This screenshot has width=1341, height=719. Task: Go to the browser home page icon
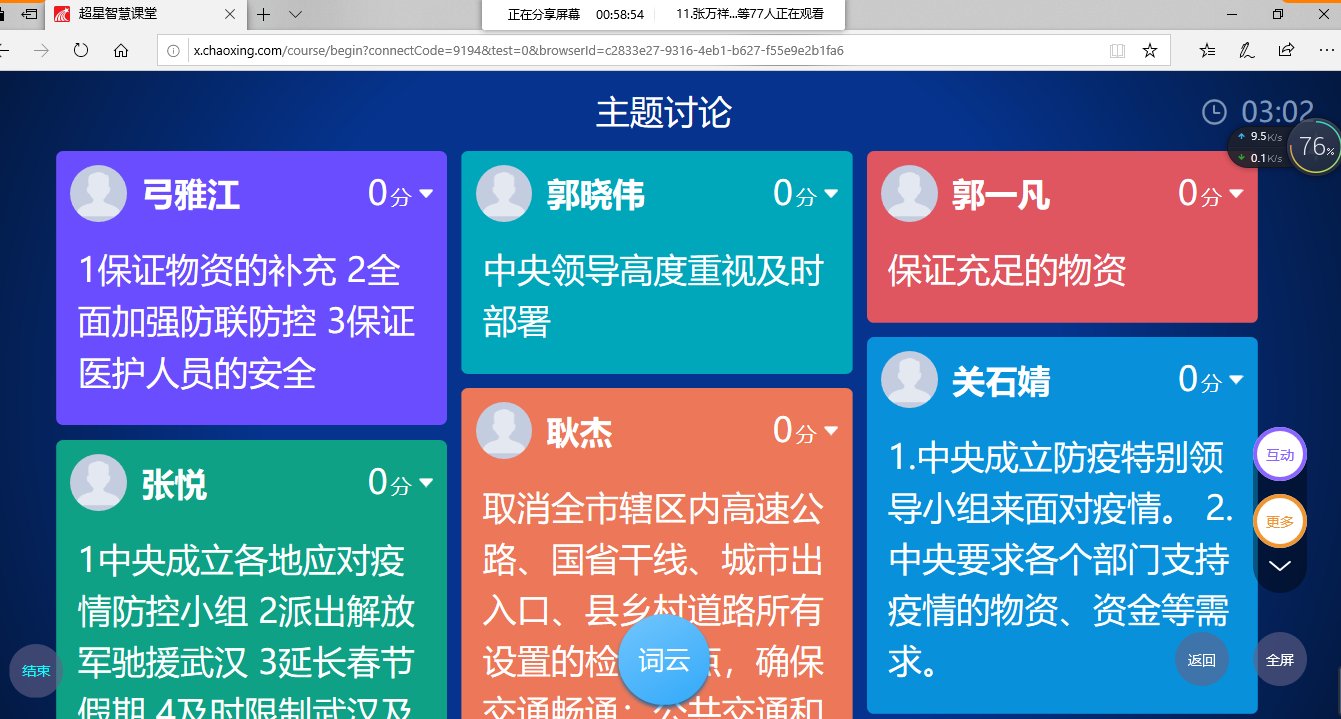121,50
